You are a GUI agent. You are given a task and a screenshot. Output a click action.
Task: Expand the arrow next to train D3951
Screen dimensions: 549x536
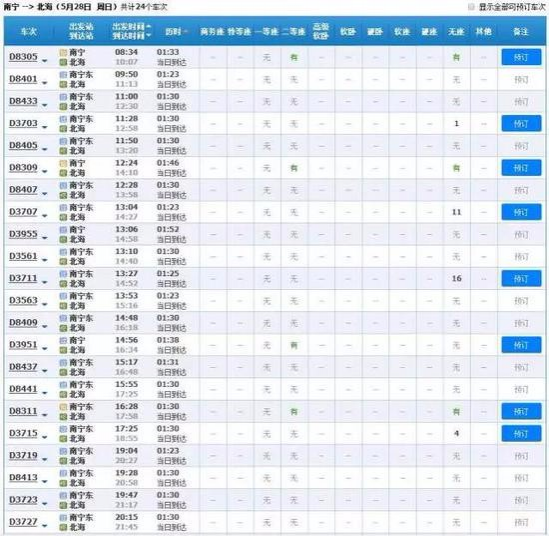point(44,349)
